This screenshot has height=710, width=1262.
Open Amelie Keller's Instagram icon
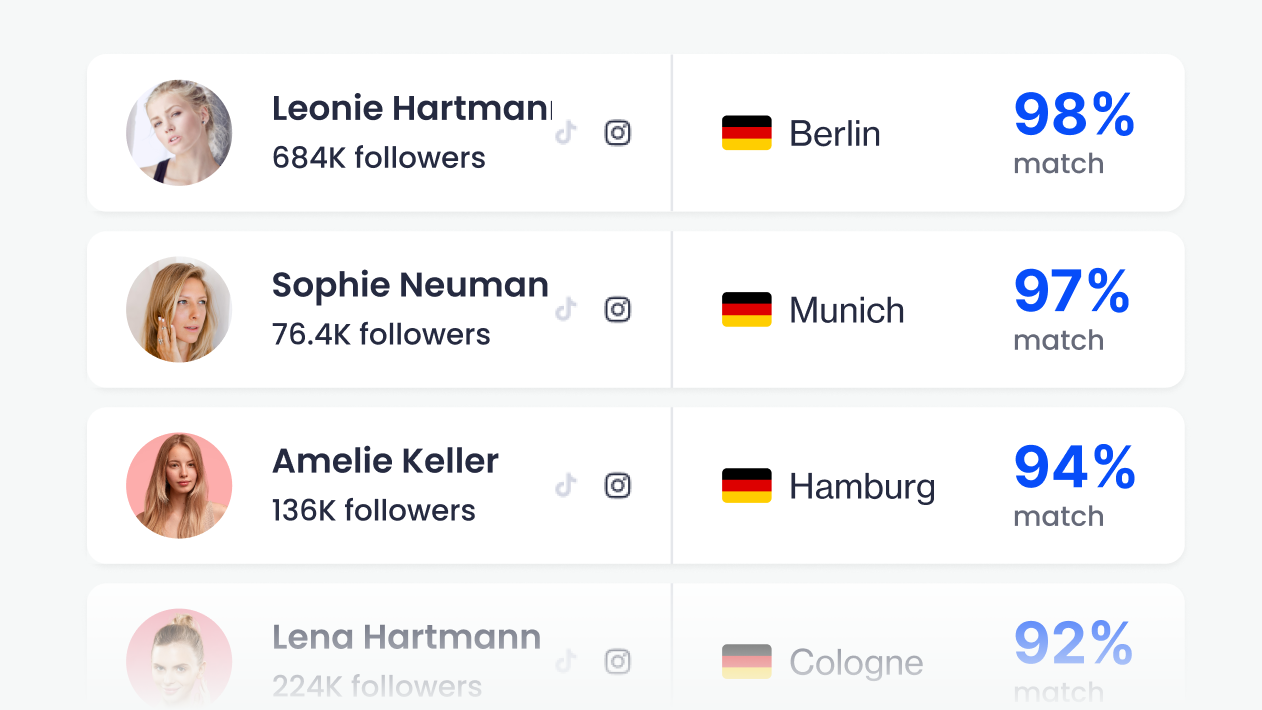618,486
